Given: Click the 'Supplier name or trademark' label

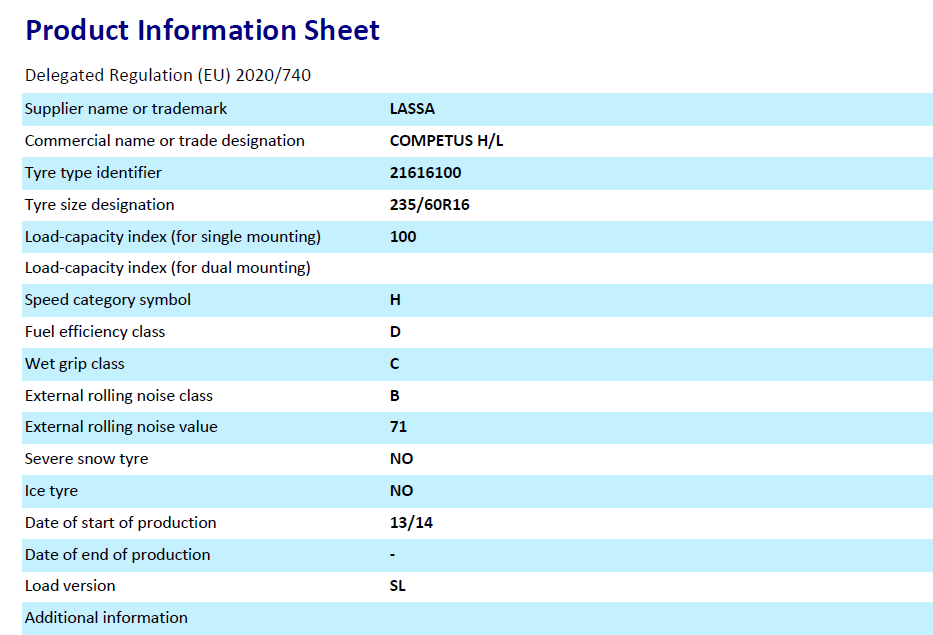Looking at the screenshot, I should click(x=126, y=109).
